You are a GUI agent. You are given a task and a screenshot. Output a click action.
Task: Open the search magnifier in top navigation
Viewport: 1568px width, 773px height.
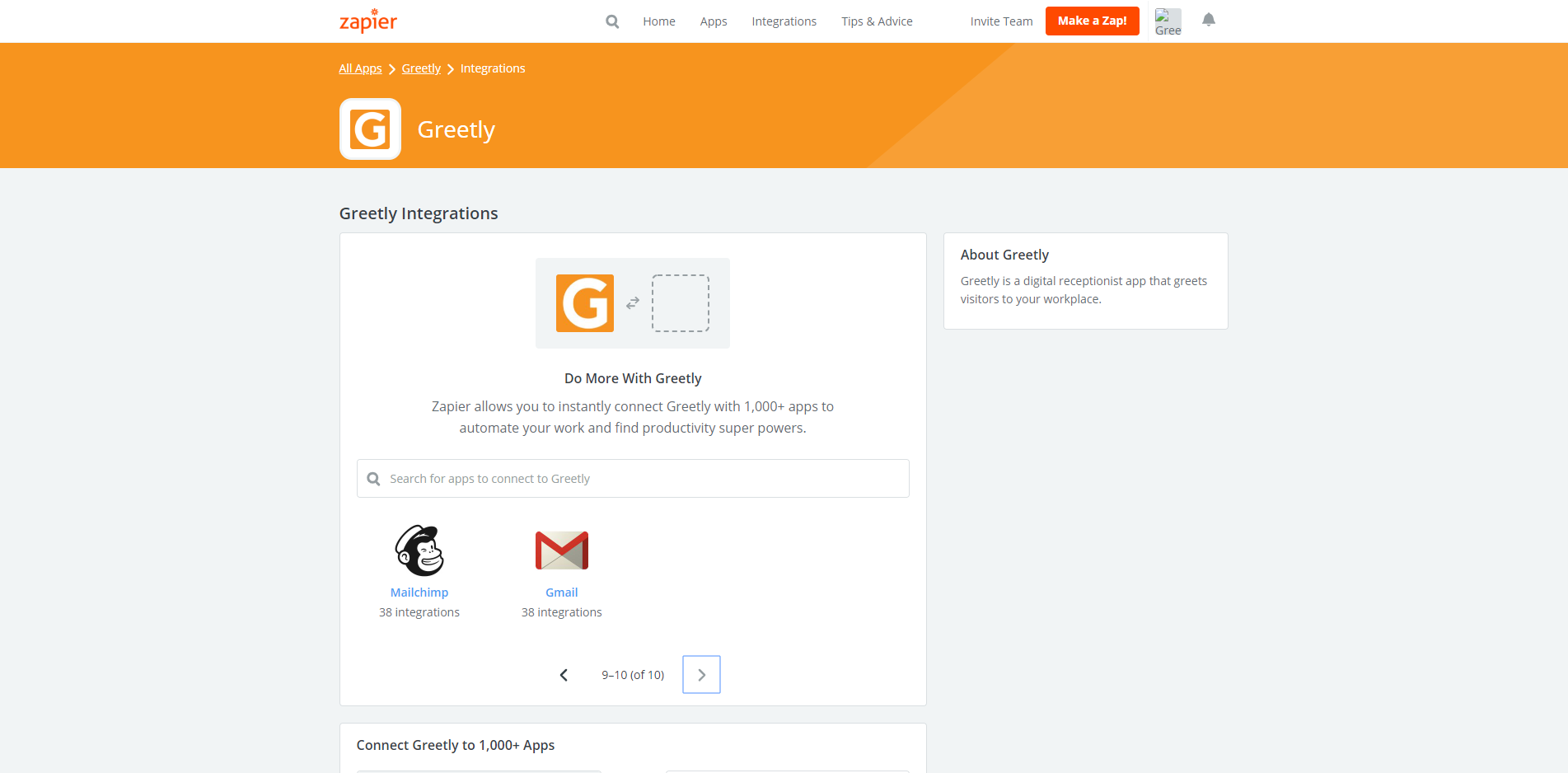612,21
